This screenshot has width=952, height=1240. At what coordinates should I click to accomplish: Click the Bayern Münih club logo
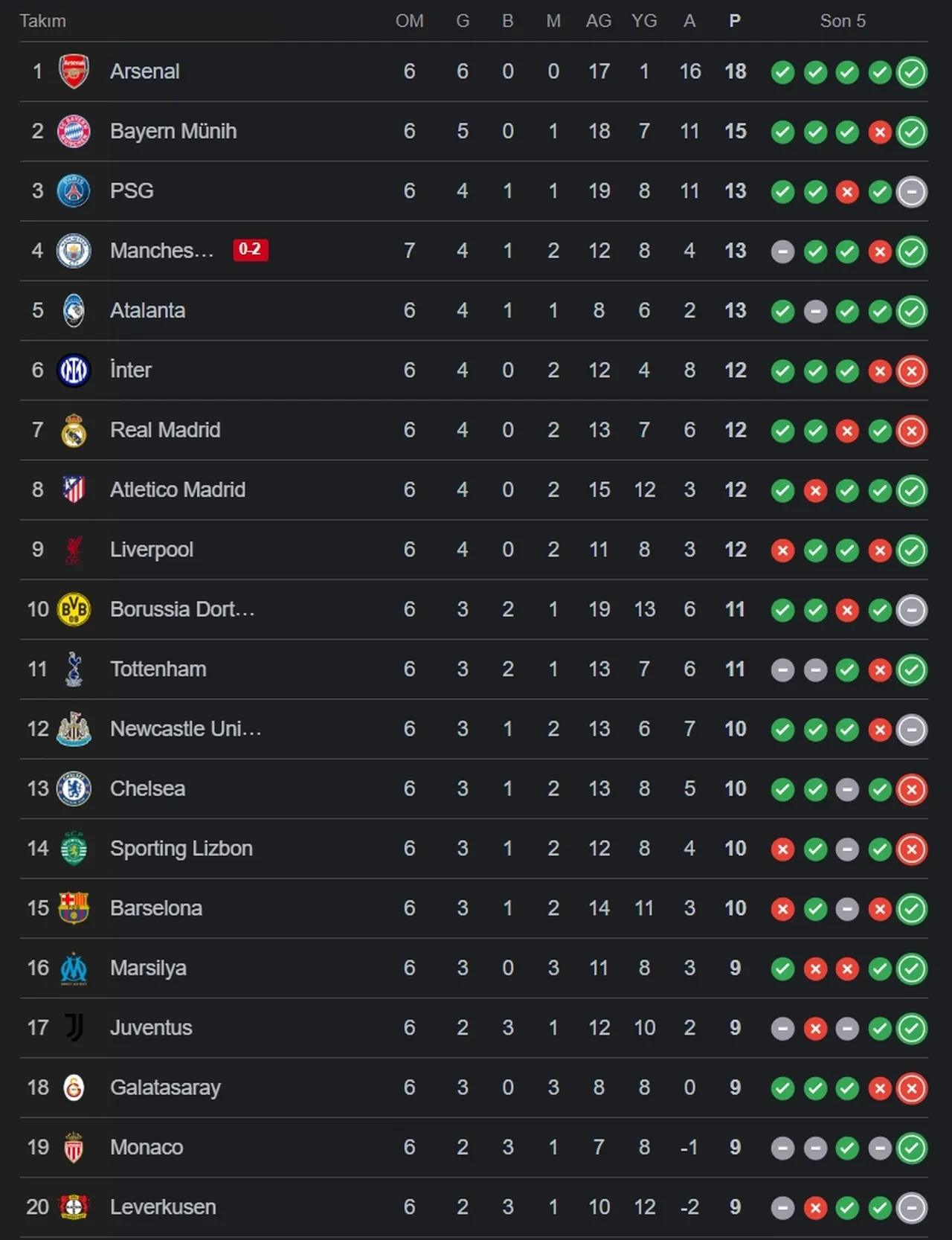pyautogui.click(x=74, y=132)
